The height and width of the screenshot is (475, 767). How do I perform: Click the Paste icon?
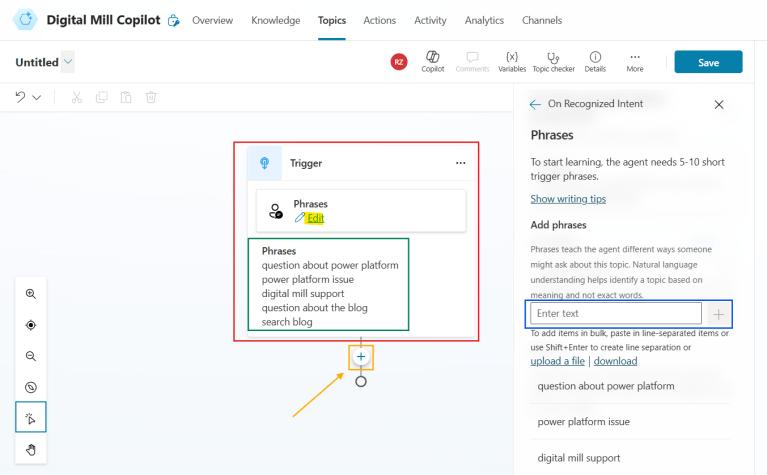(x=126, y=97)
